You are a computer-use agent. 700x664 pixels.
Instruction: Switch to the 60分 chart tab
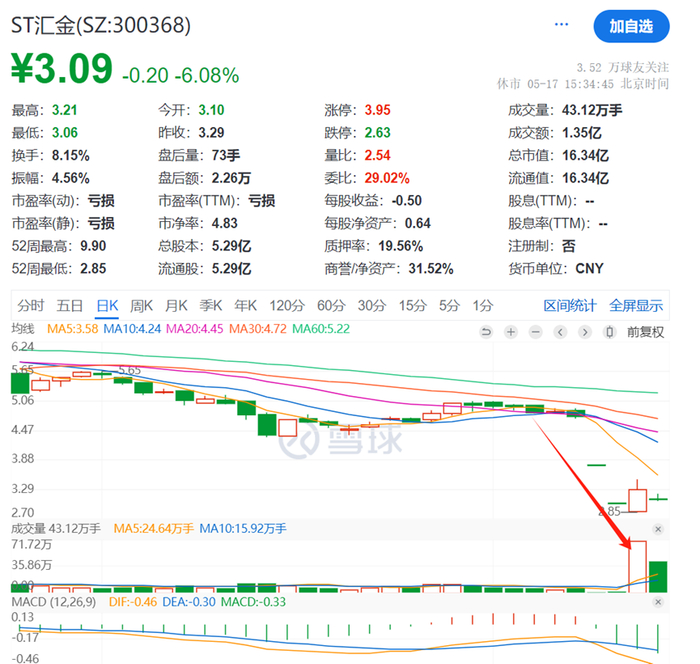331,306
